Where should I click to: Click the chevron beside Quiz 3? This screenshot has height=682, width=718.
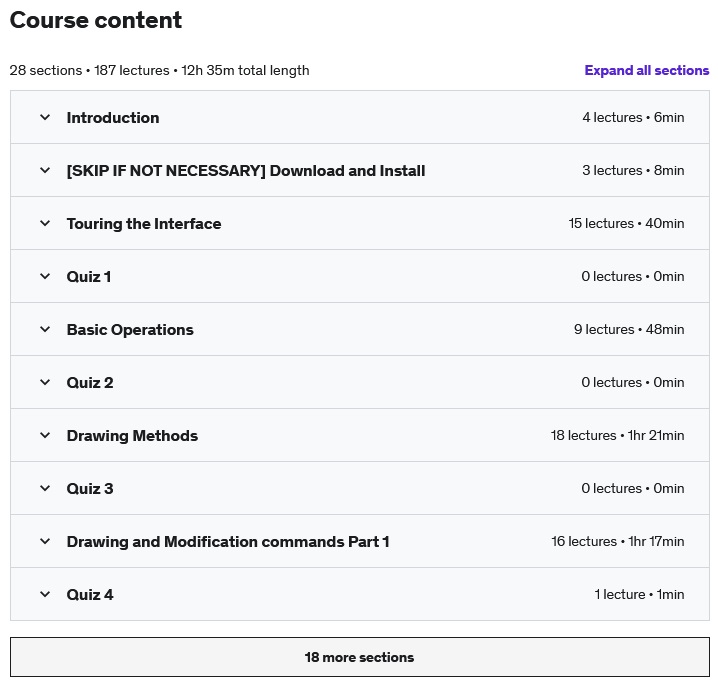click(45, 488)
